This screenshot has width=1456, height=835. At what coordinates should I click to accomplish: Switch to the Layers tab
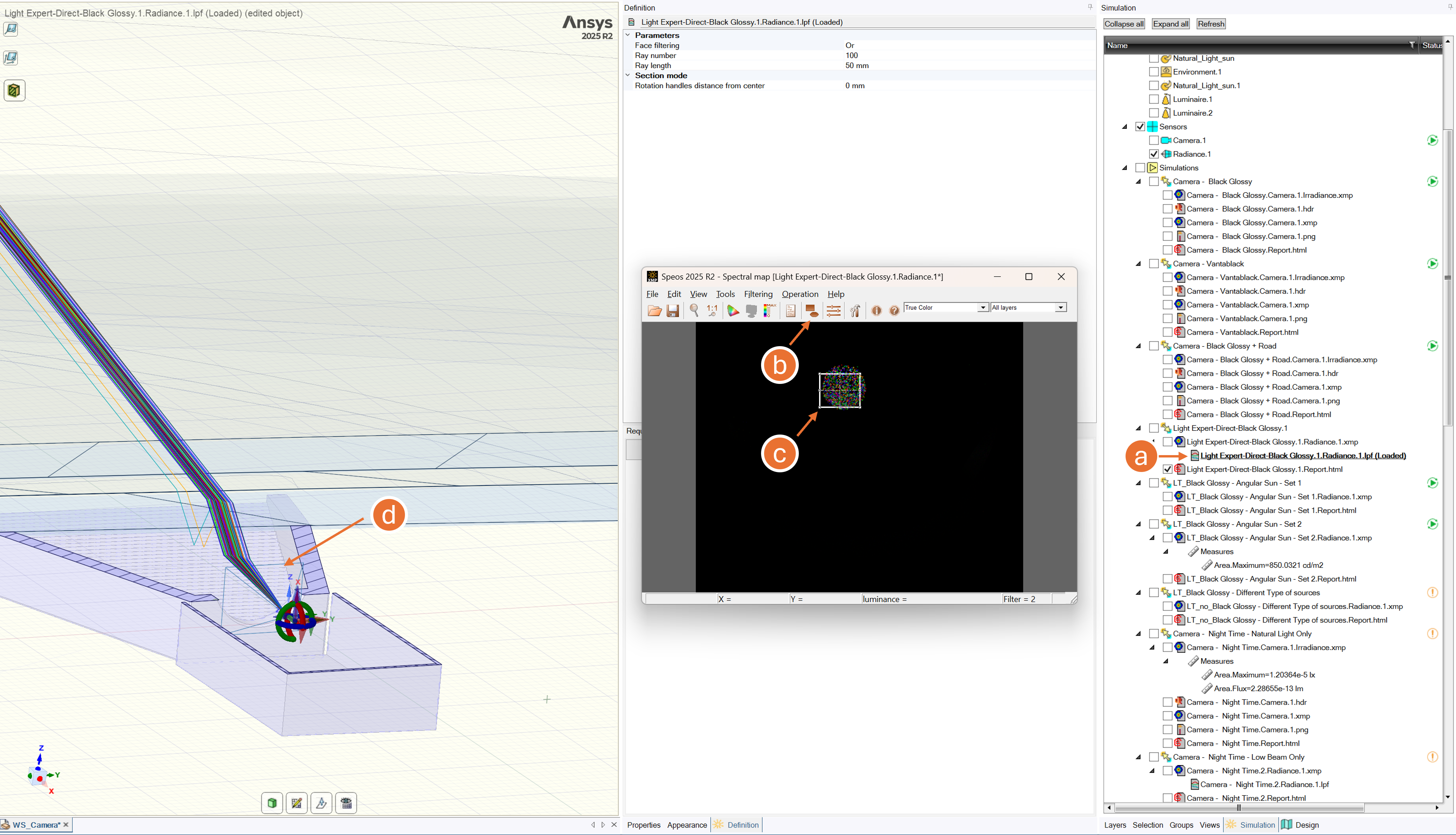tap(1114, 825)
